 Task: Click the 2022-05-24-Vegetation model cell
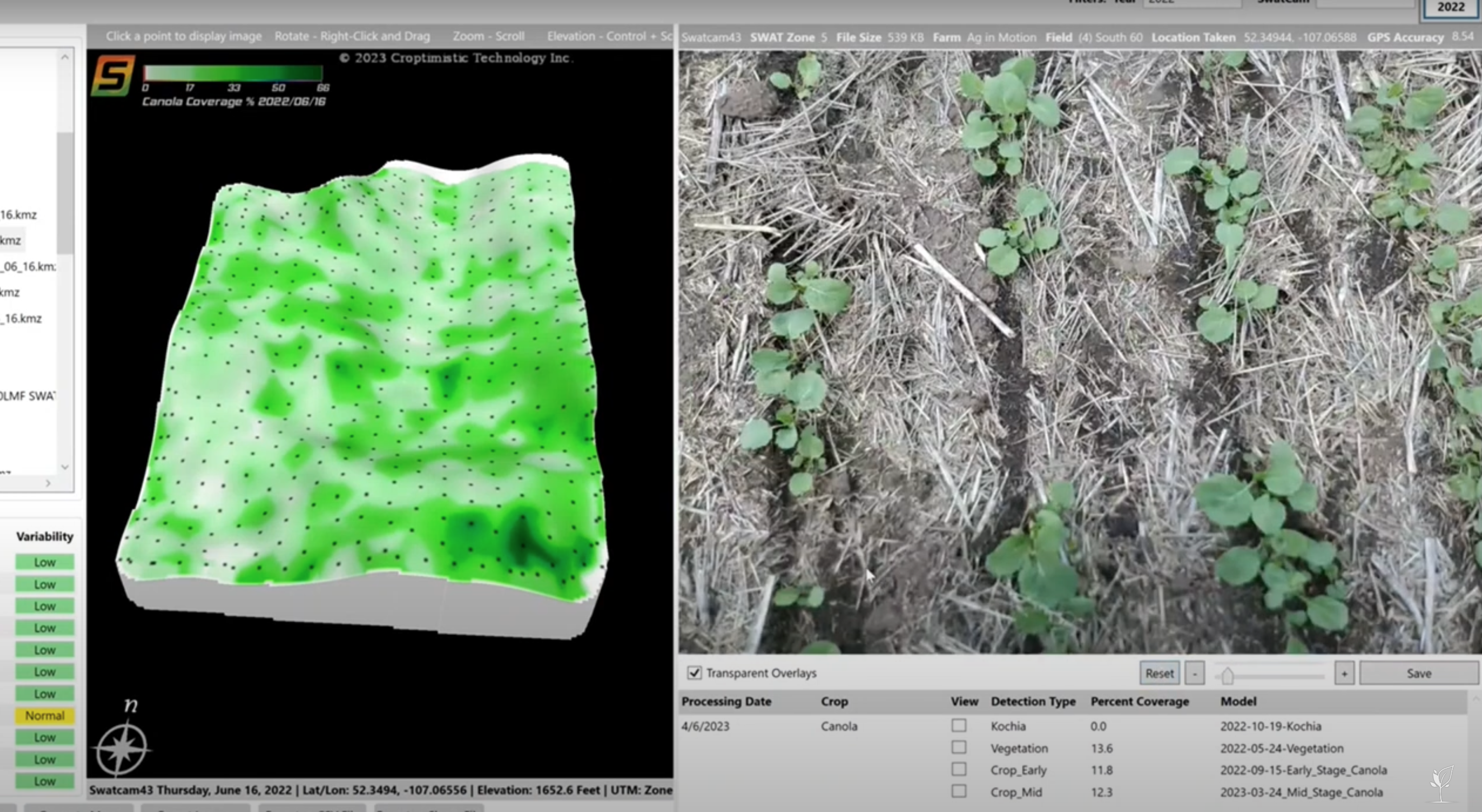[x=1282, y=748]
